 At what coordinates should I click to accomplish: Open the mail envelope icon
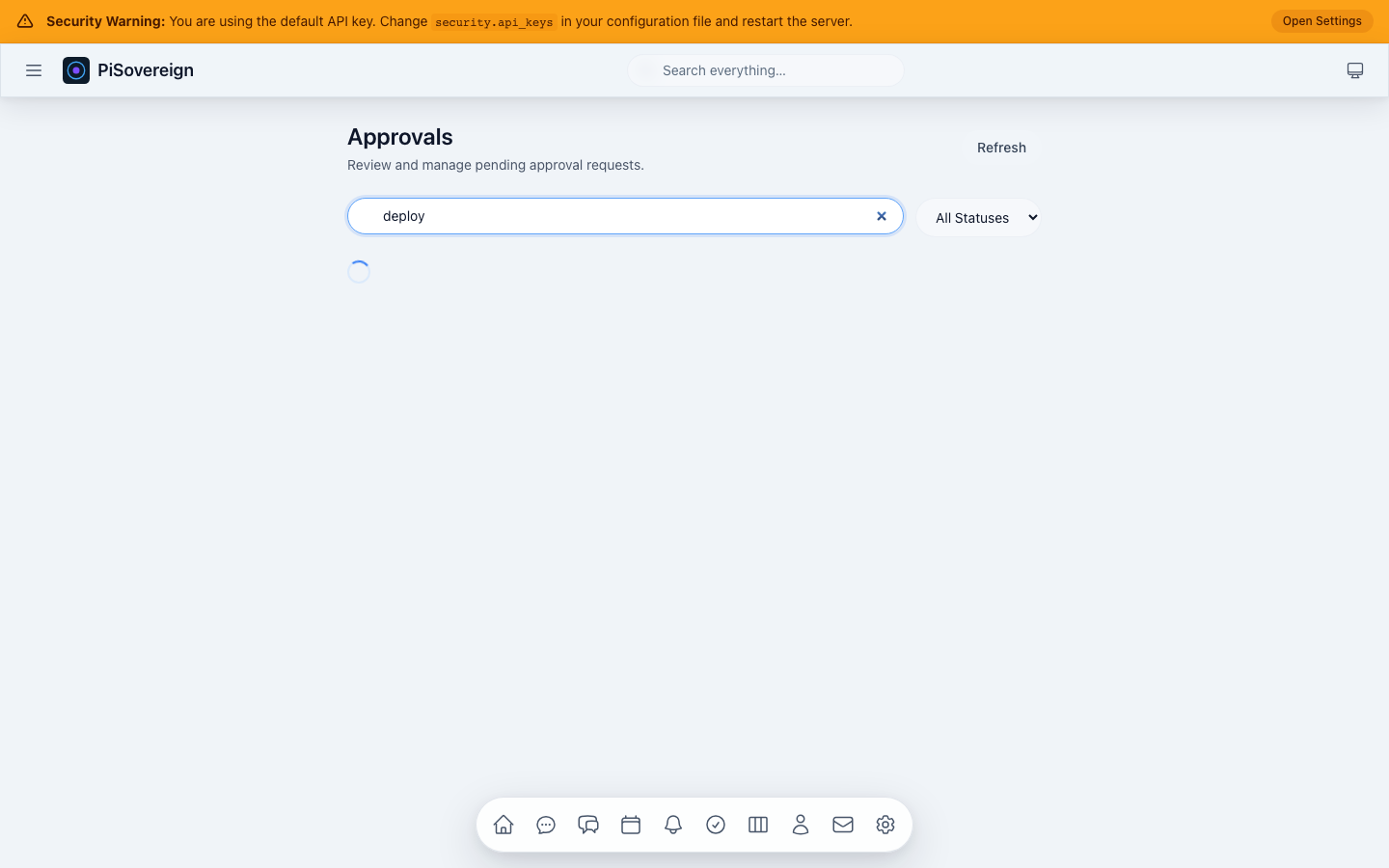coord(843,825)
